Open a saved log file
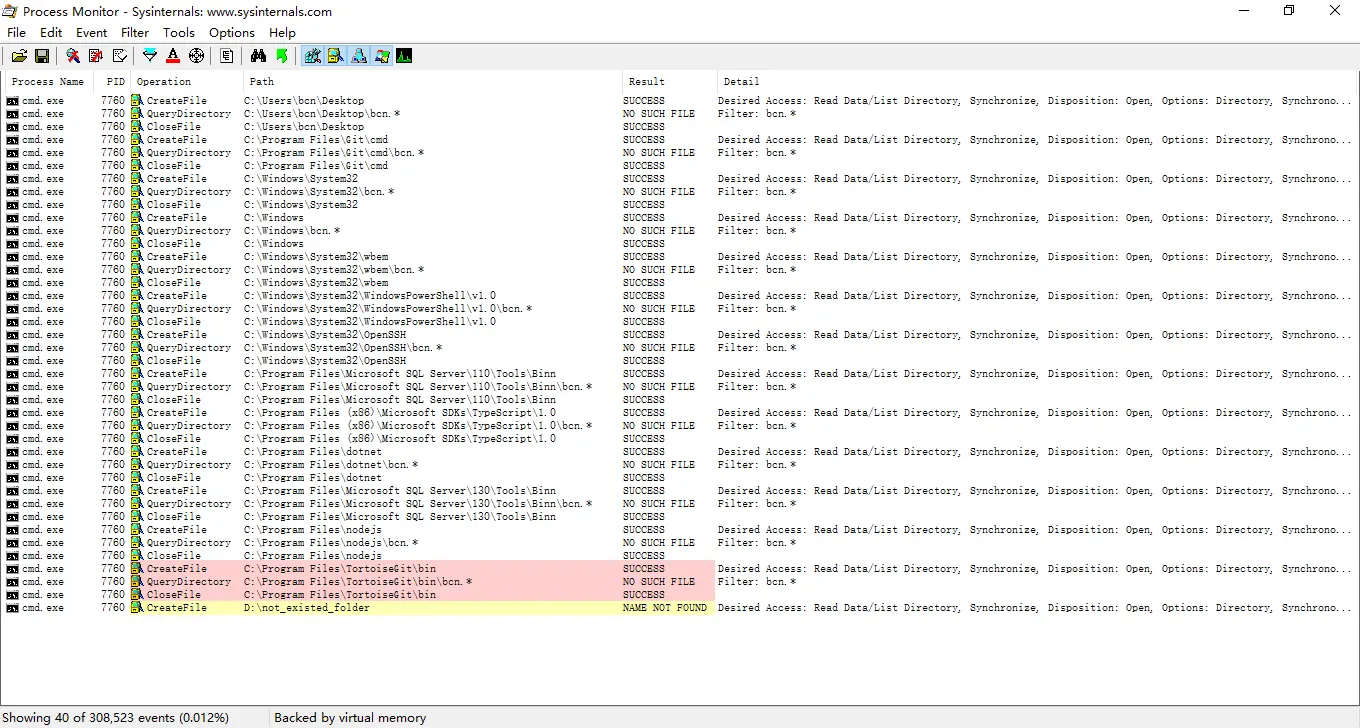1360x728 pixels. 19,56
